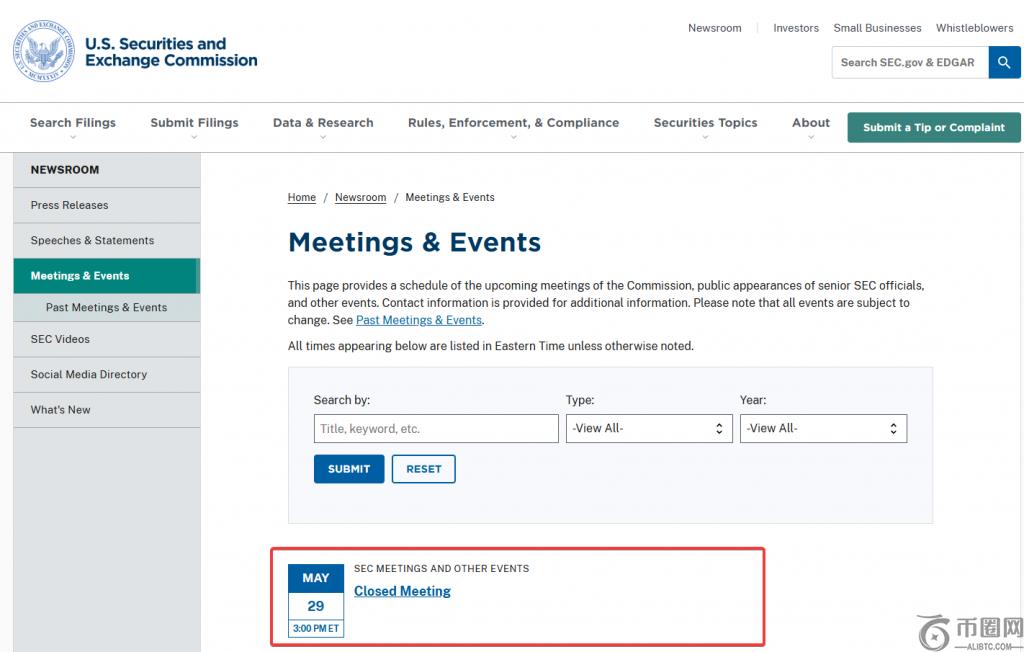Click the Submit a Tip or Complaint button
Viewport: 1024px width, 652px height.
point(933,127)
